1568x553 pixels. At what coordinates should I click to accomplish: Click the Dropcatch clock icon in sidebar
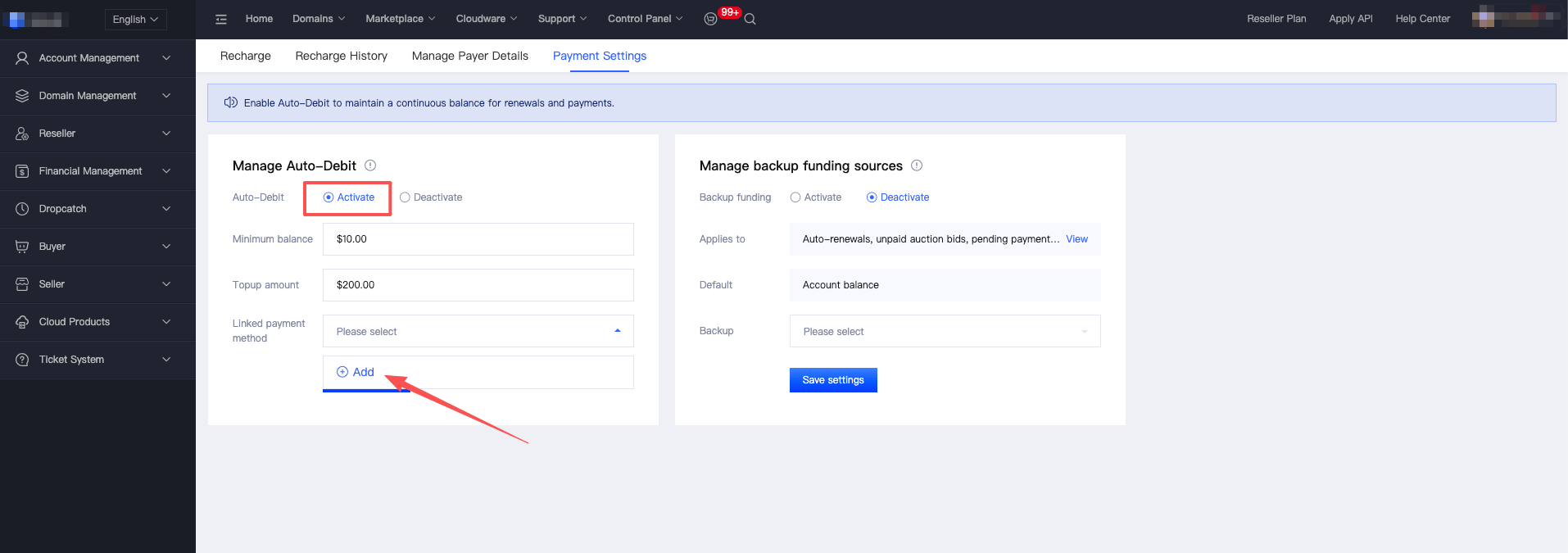pyautogui.click(x=22, y=209)
